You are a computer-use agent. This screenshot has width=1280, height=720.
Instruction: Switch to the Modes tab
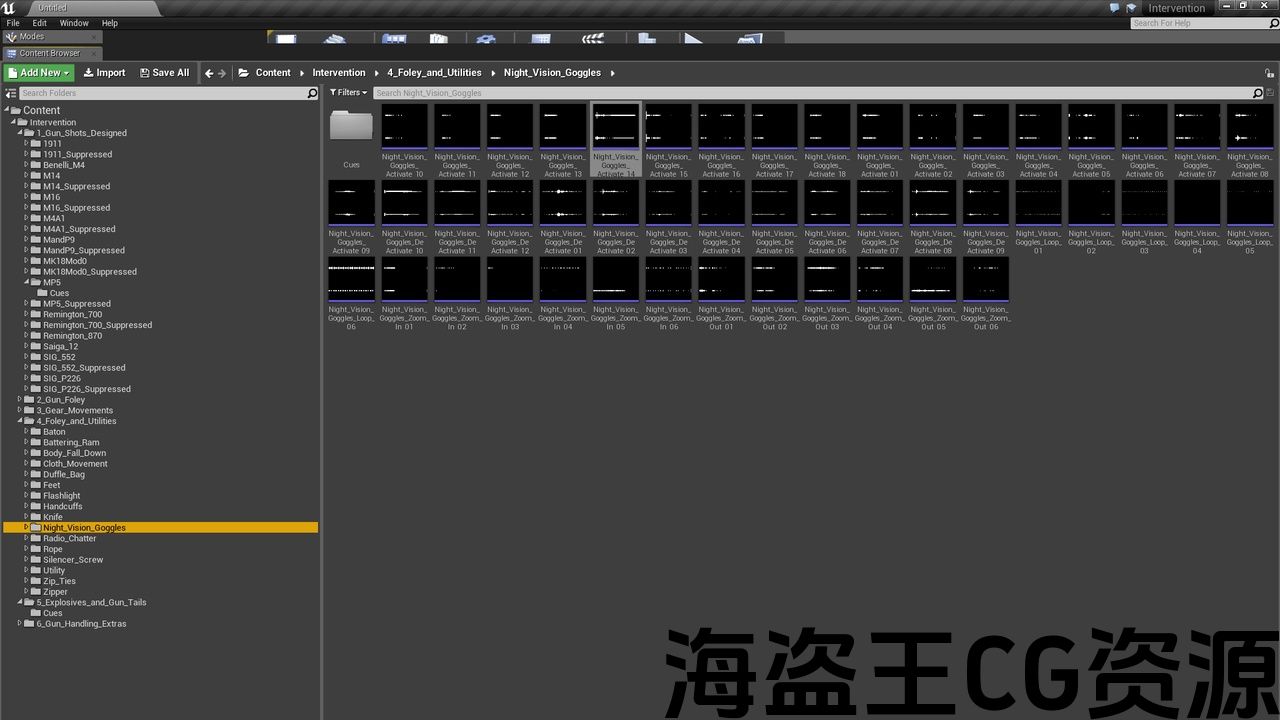click(x=30, y=37)
